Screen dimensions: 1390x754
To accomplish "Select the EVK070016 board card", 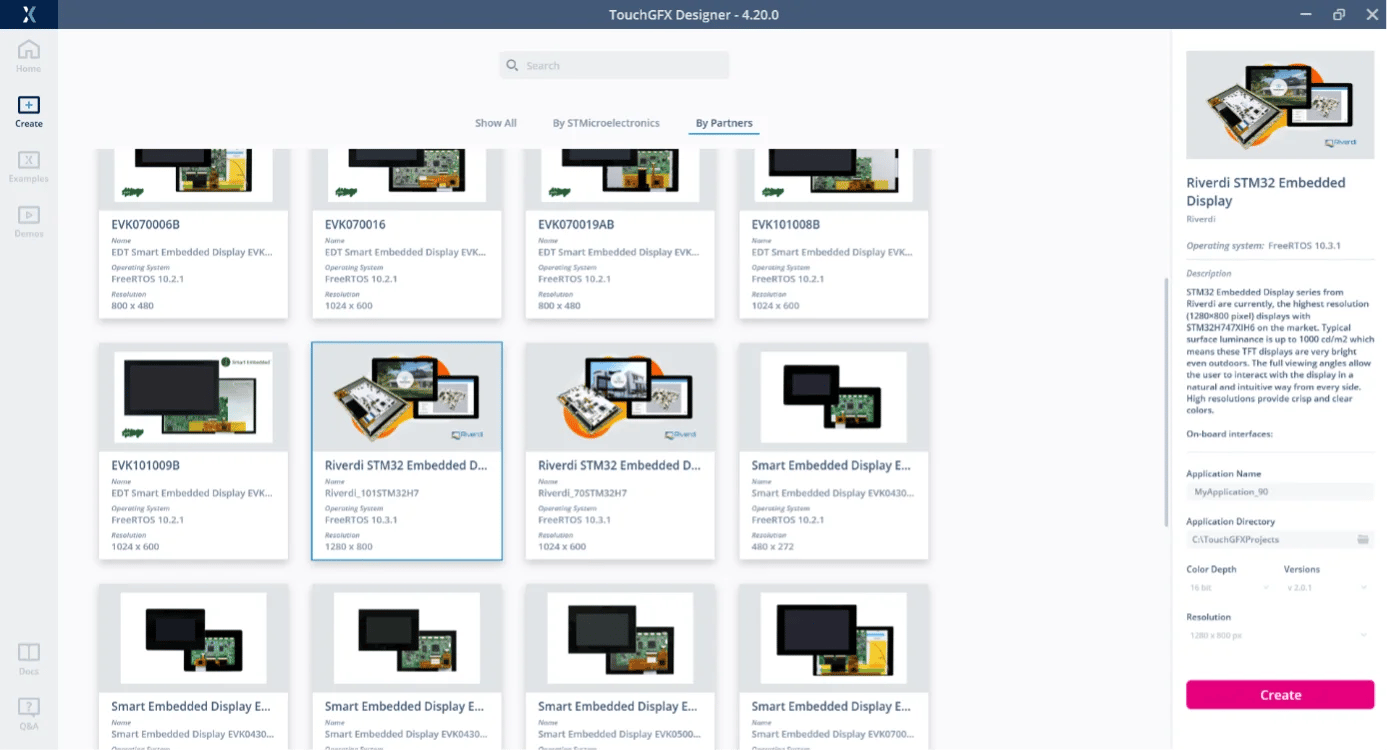I will 406,234.
